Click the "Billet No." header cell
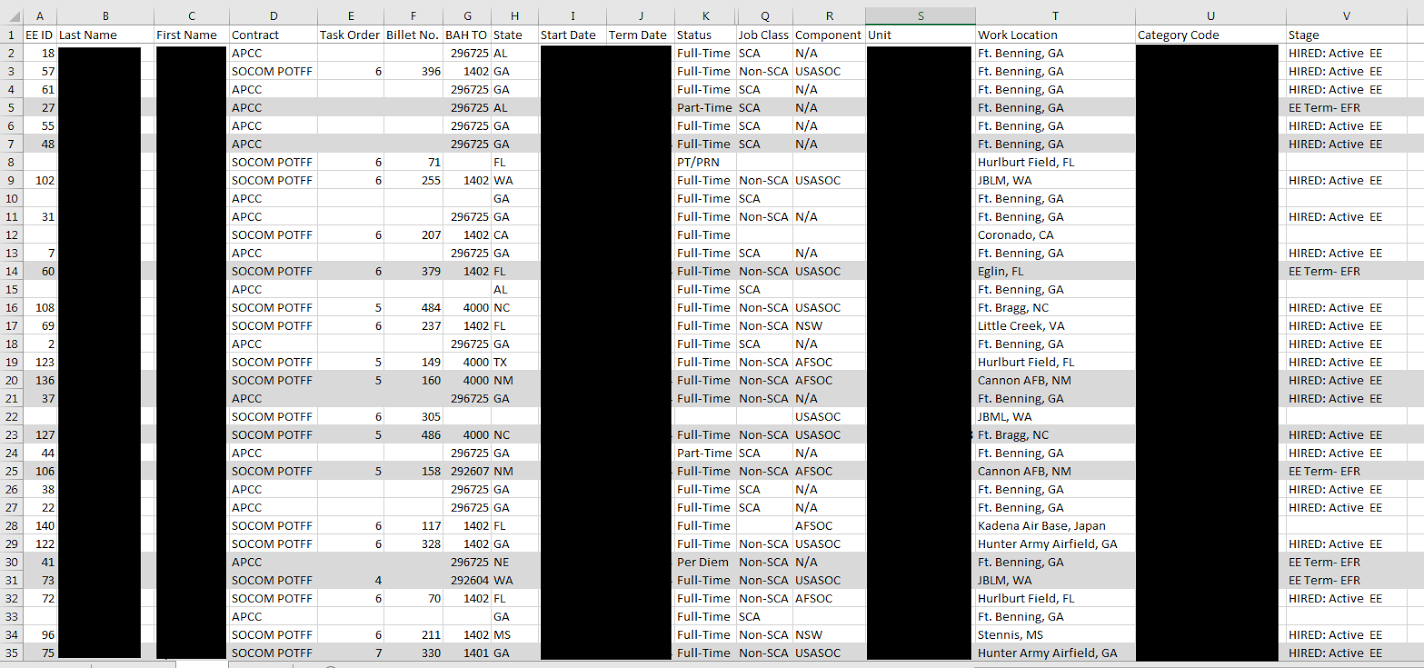This screenshot has width=1424, height=668. pyautogui.click(x=413, y=35)
